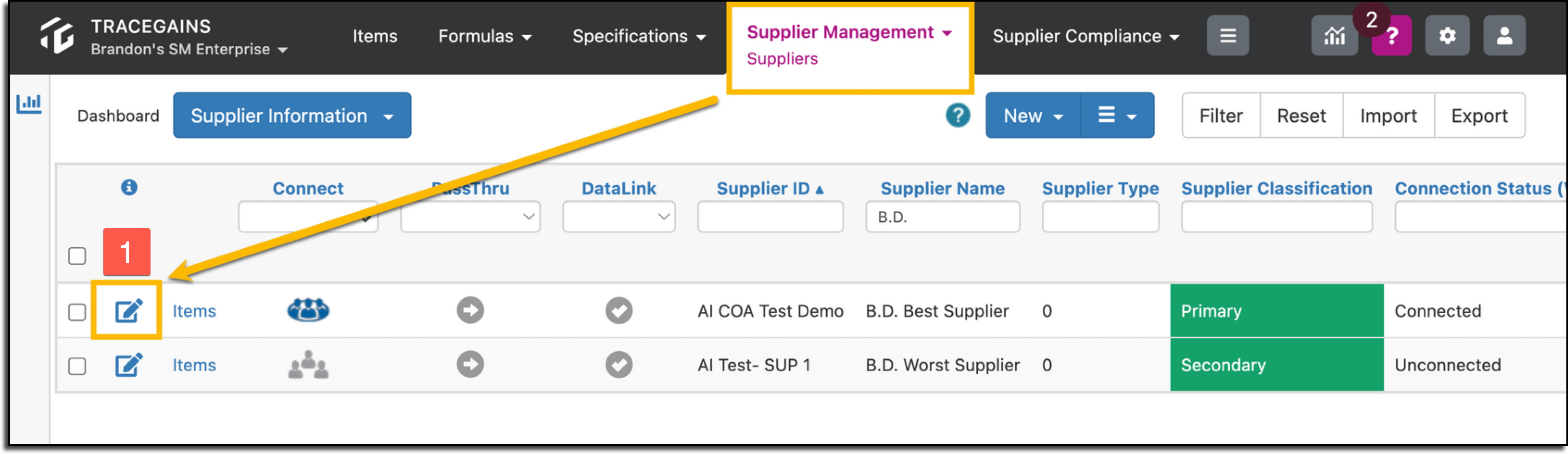Sort by Supplier Classification column header

[1277, 188]
